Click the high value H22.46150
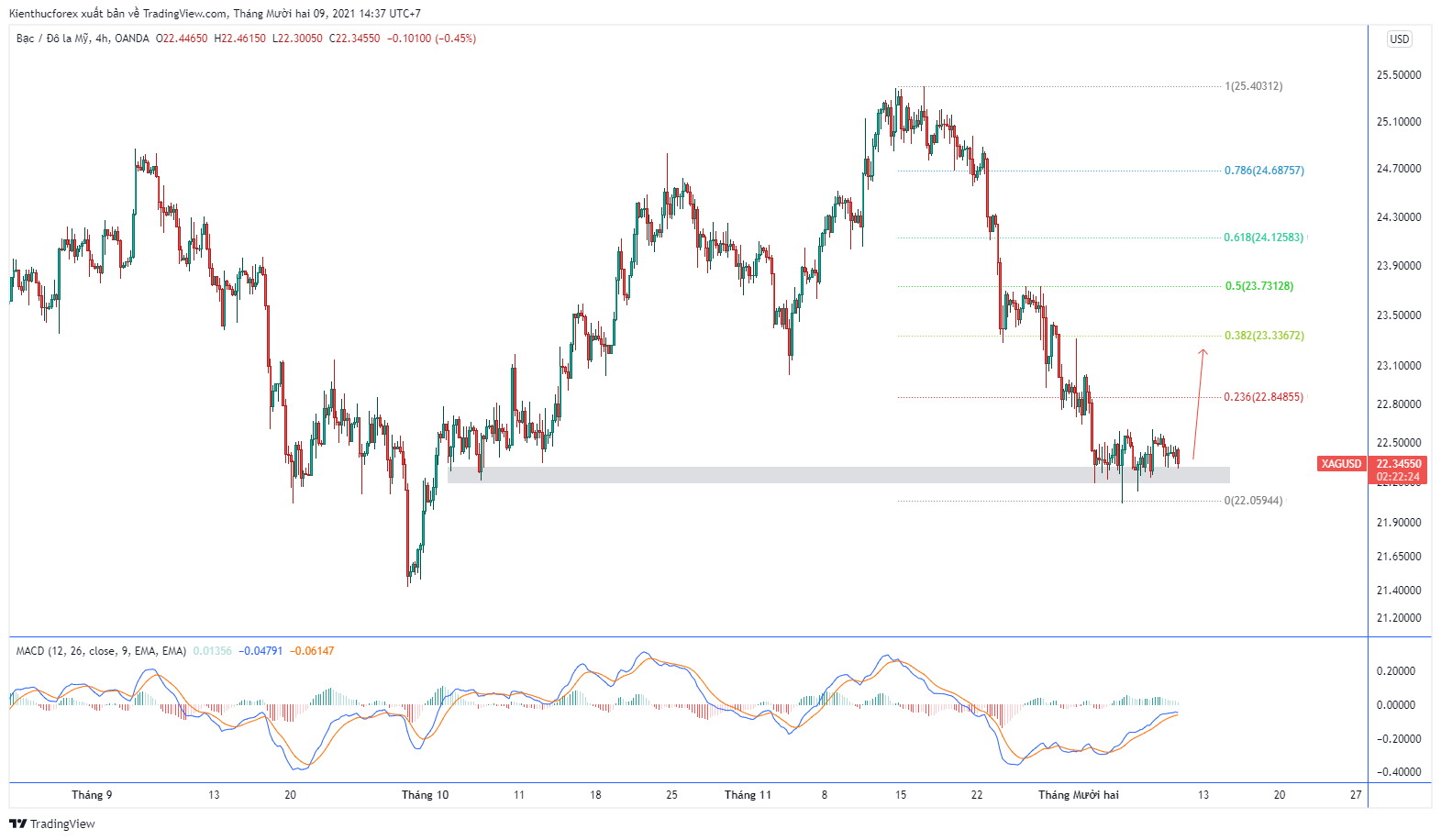 tap(240, 39)
